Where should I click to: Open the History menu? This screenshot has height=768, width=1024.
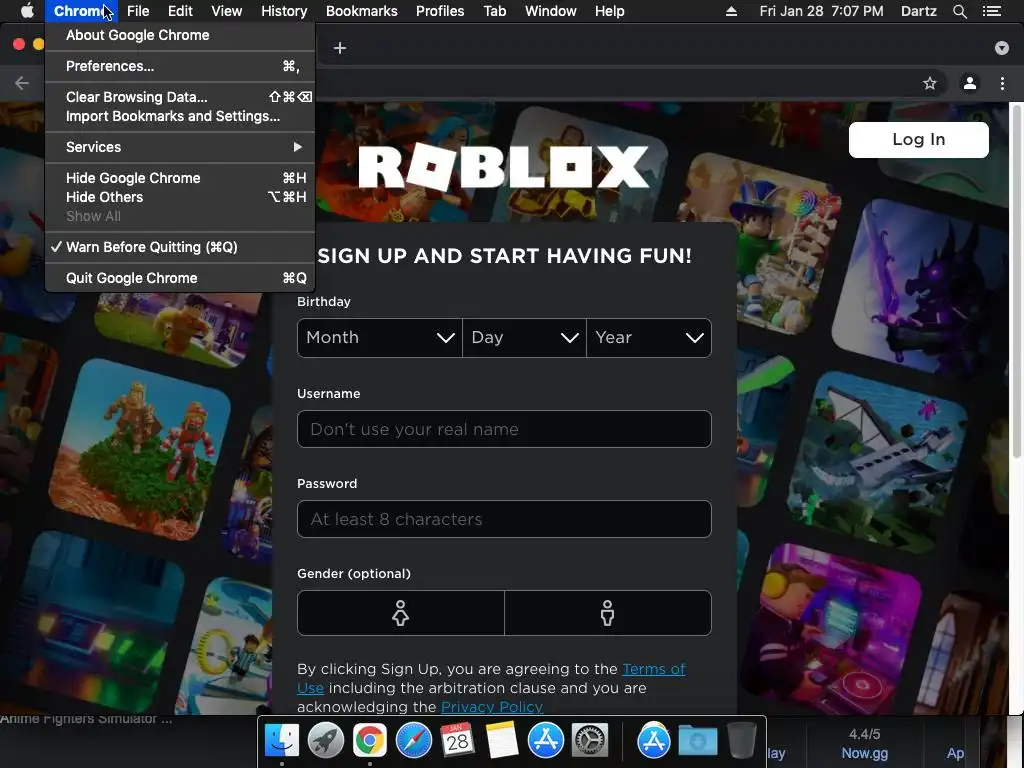(x=284, y=11)
